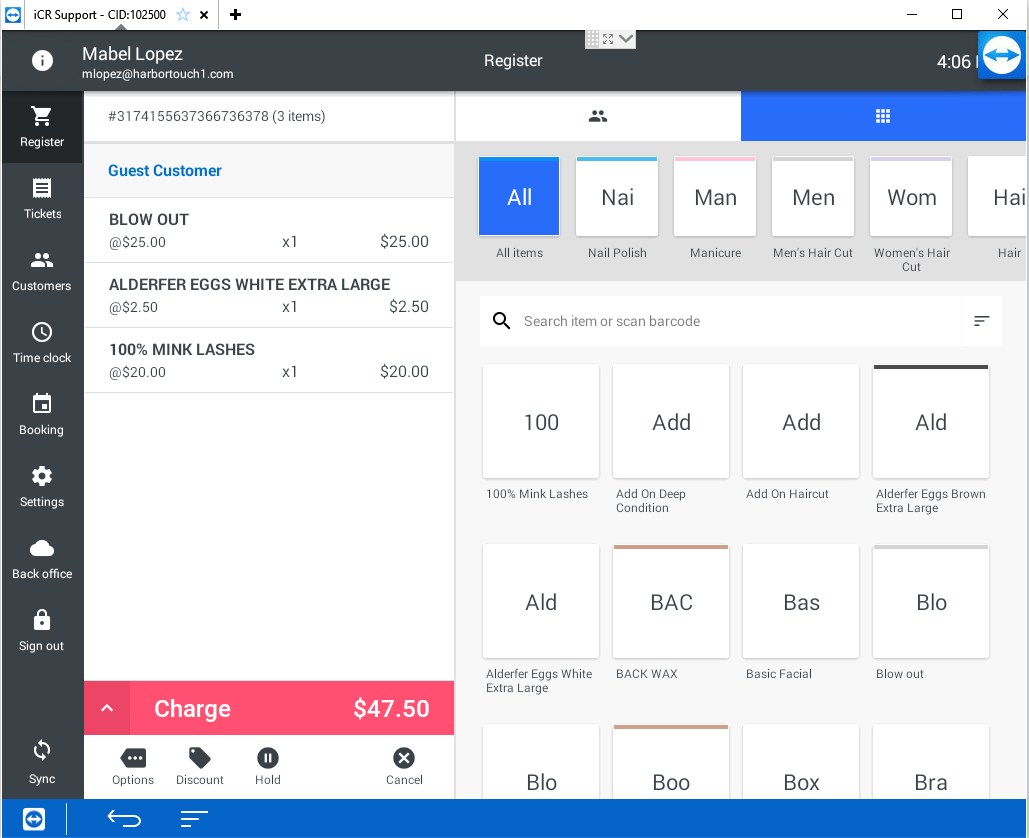Open Back office cloud icon
1029x838 pixels.
pos(42,559)
